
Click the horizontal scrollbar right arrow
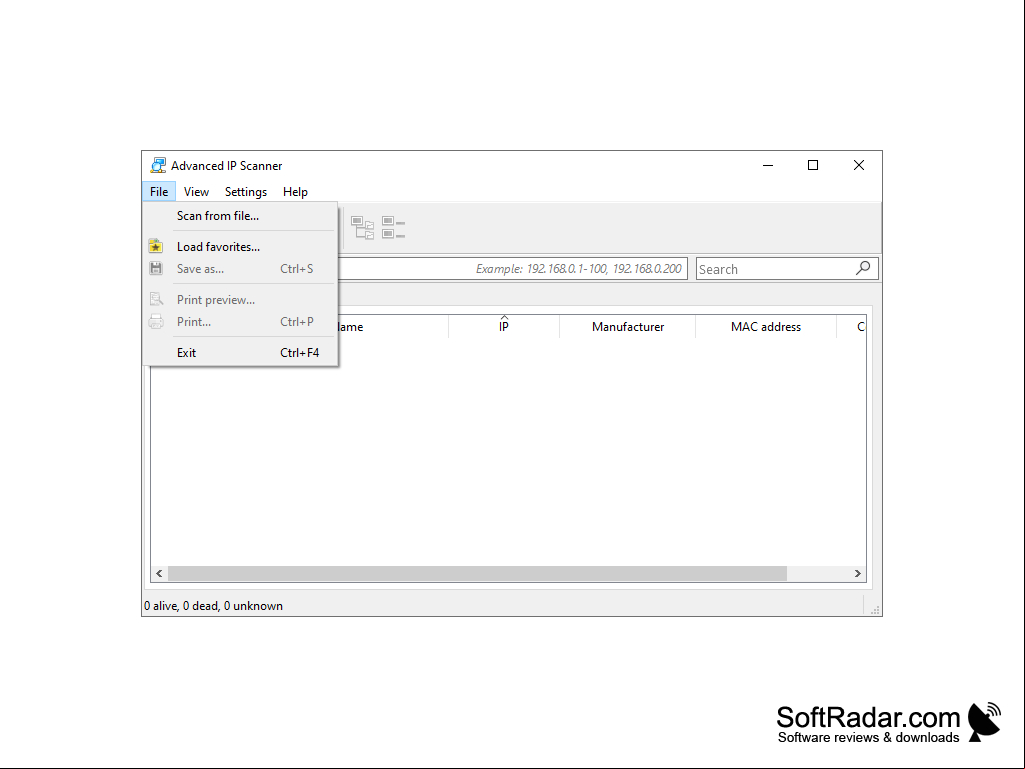click(858, 573)
